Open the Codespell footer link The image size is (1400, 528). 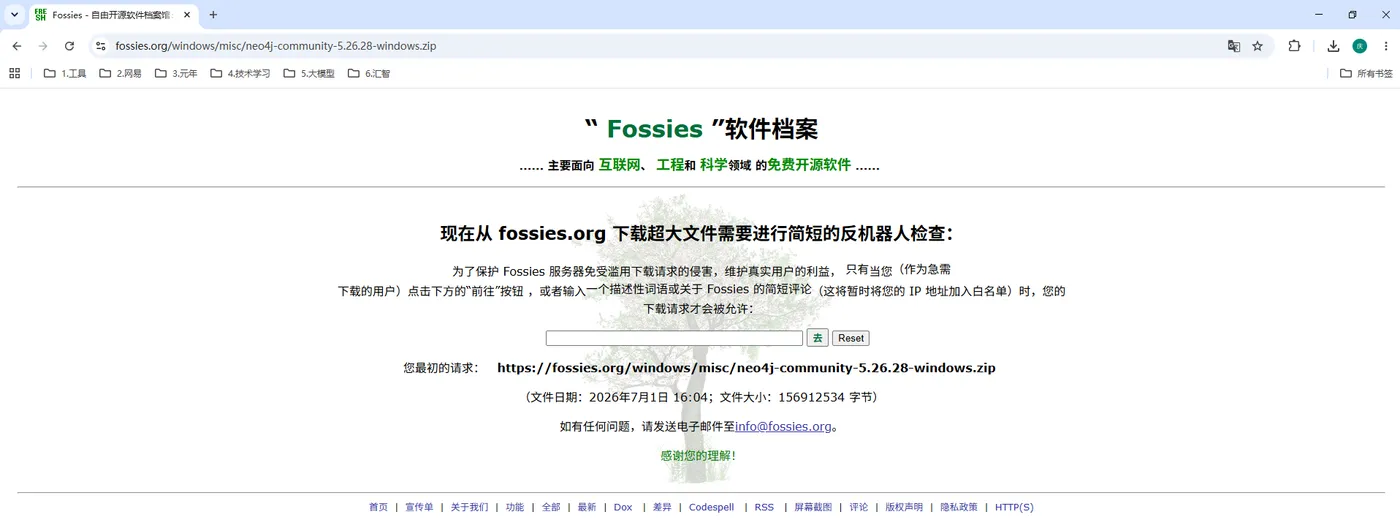pos(712,507)
